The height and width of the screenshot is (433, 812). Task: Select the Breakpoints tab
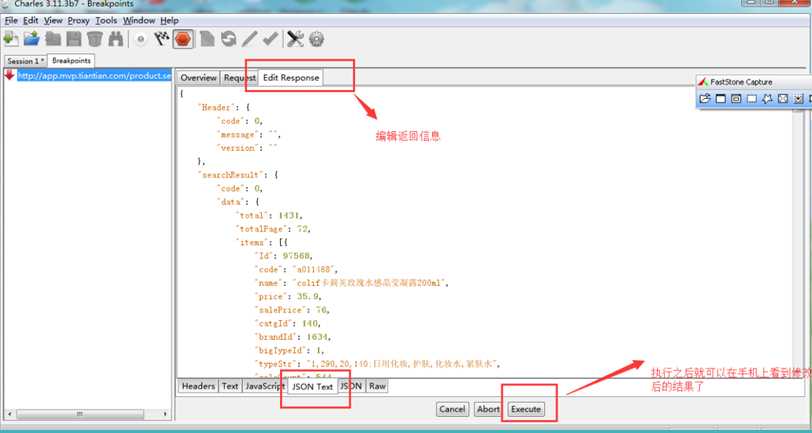(x=71, y=61)
